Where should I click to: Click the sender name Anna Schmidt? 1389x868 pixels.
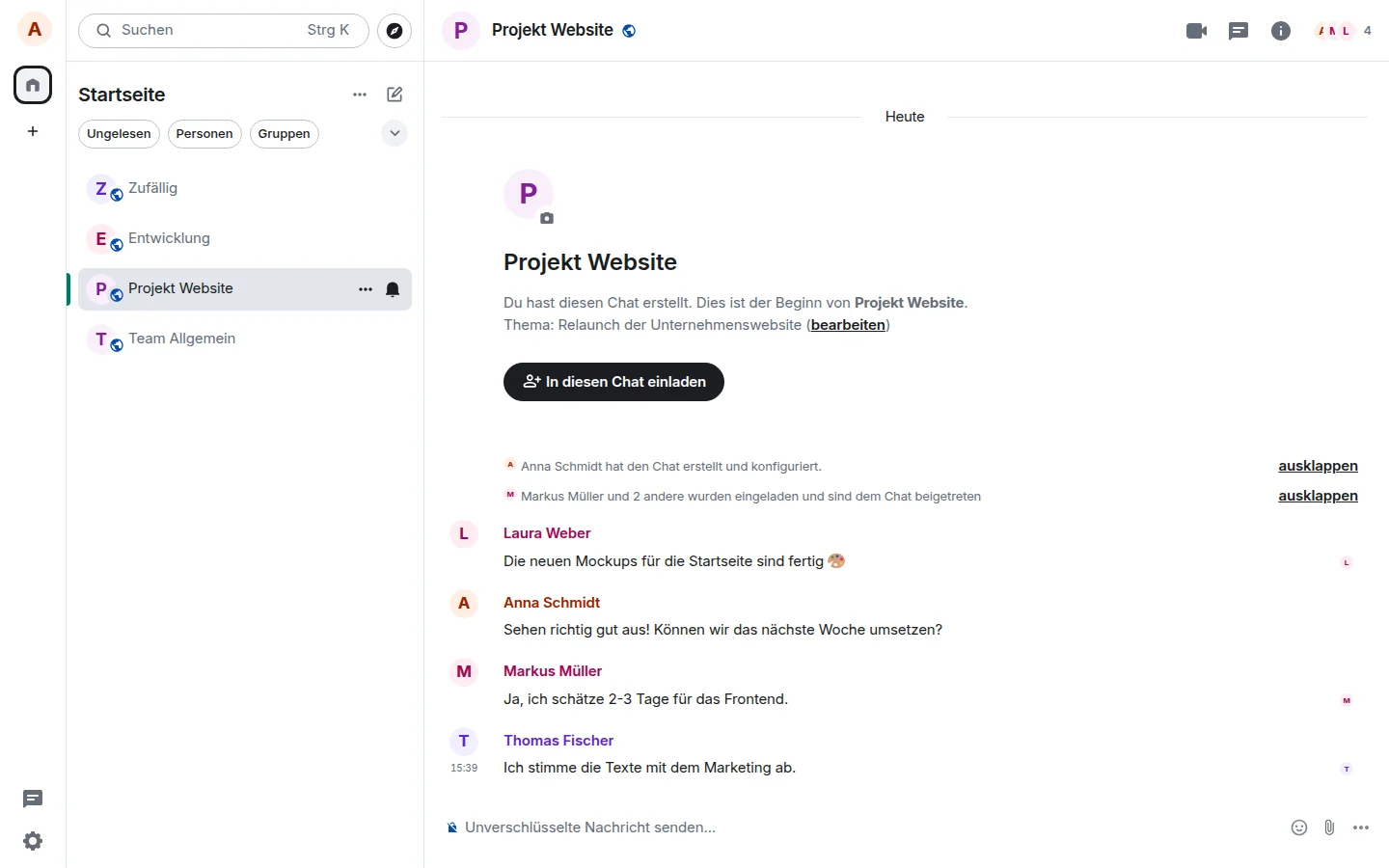tap(552, 603)
